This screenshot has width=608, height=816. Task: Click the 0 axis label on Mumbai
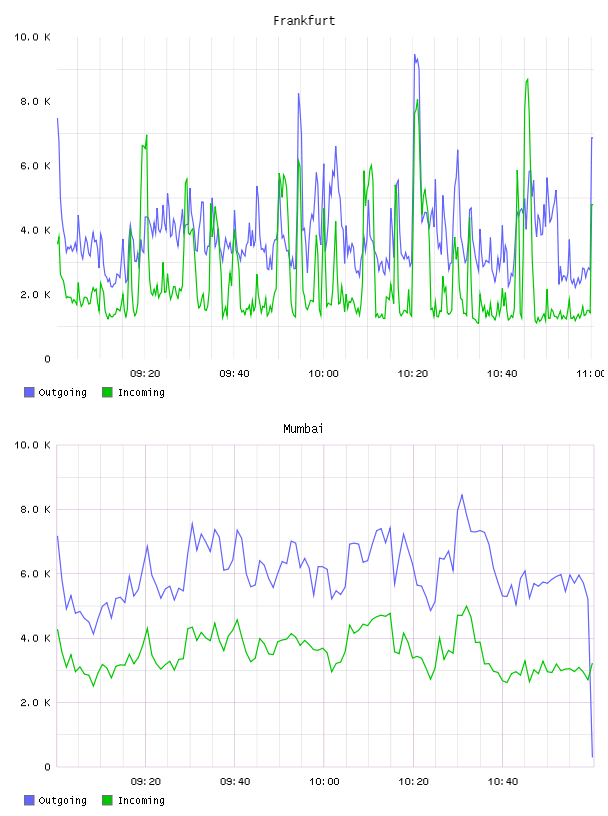click(x=47, y=767)
